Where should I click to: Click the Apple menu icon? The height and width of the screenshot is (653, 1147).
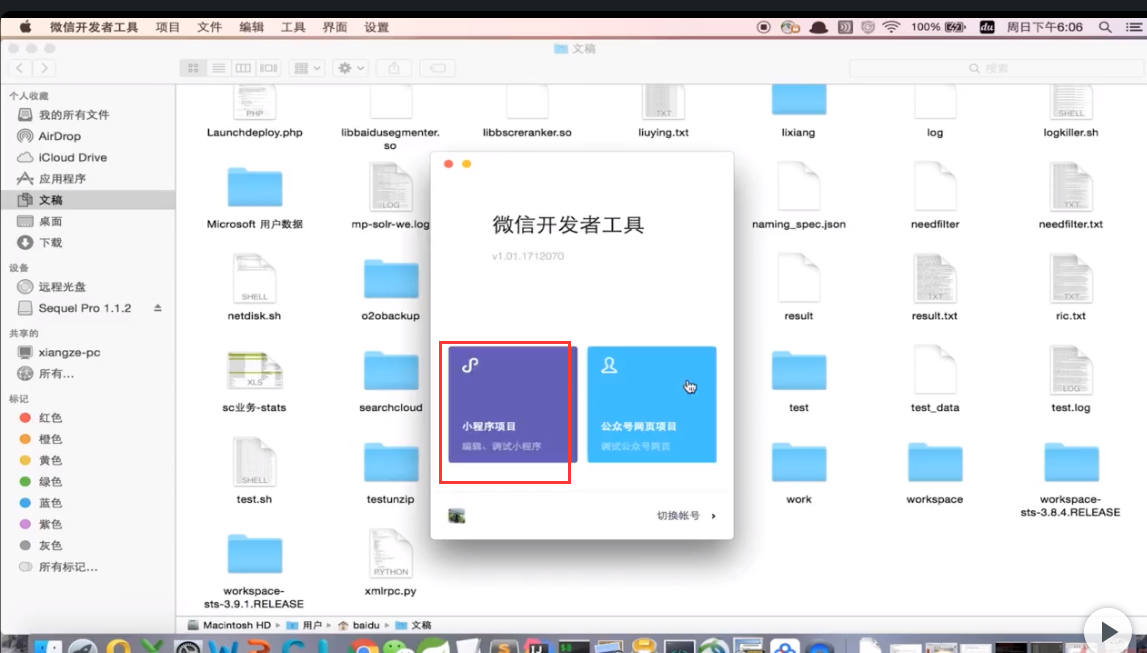(x=26, y=27)
